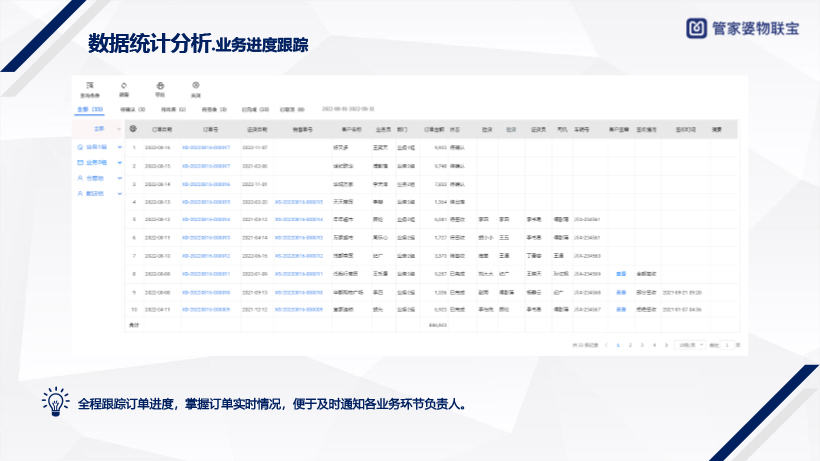Switch to the 待确认 status tab
Viewport: 820px width, 461px height.
[x=132, y=108]
